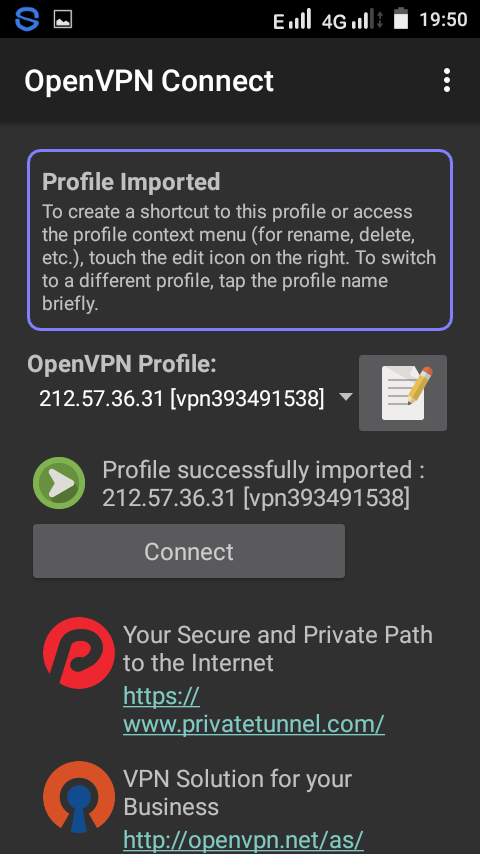This screenshot has height=854, width=480.
Task: Tap the Profile Imported info box
Action: tap(240, 240)
